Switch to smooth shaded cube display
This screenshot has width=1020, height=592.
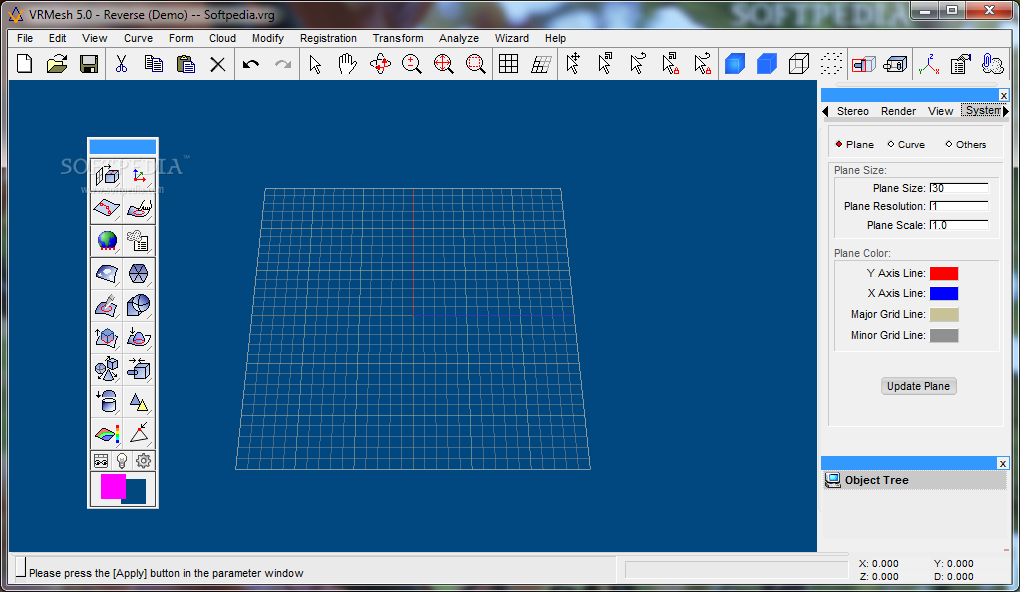734,64
